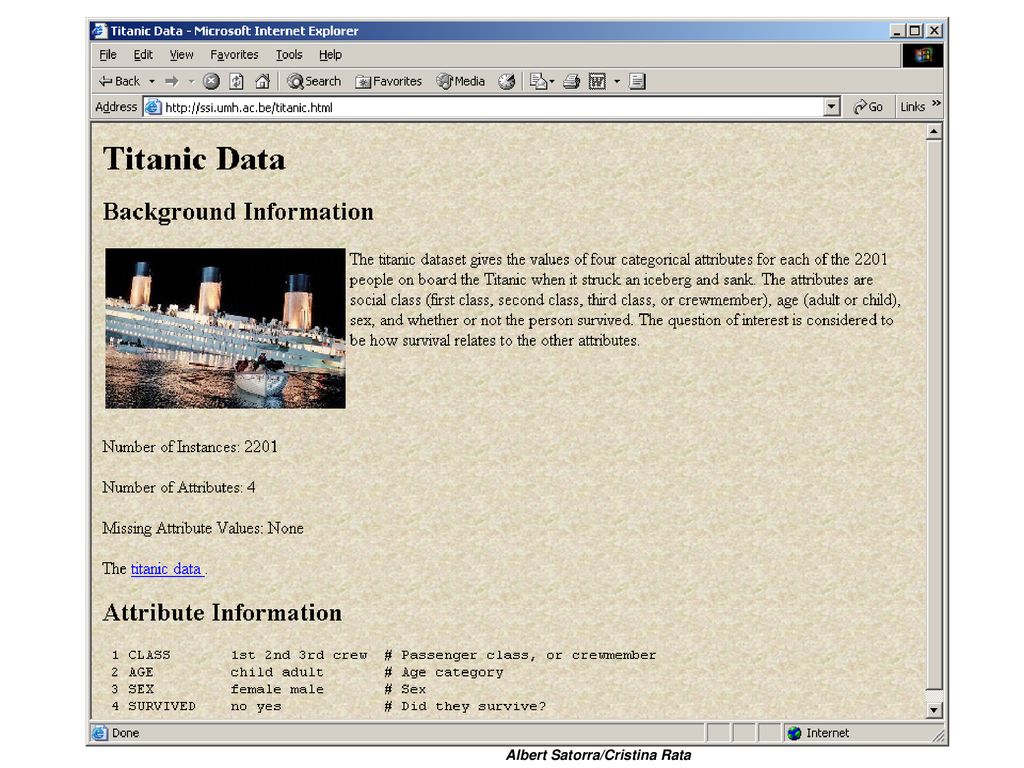Click 'Missing Attribute Values: None' text
The image size is (1024, 768).
(x=203, y=528)
